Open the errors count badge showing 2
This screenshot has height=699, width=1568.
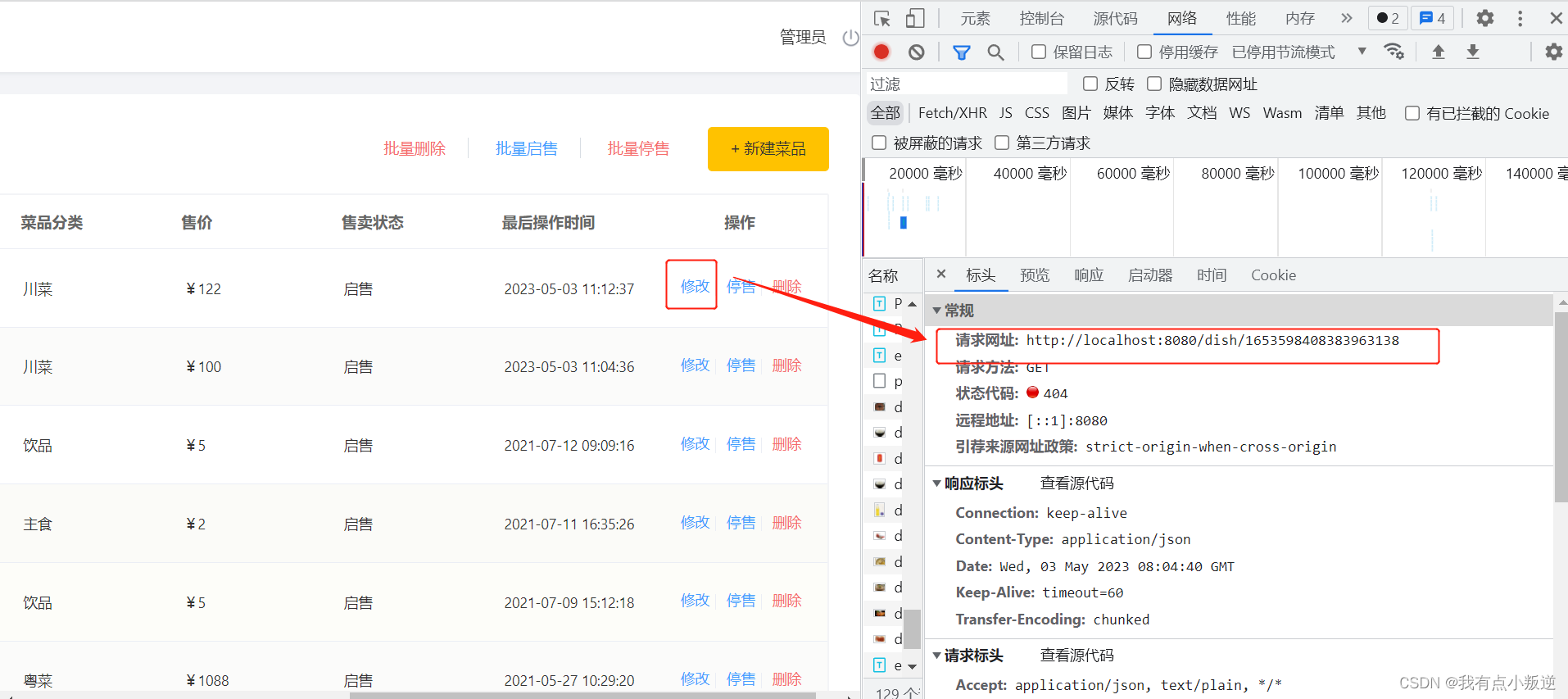1388,18
